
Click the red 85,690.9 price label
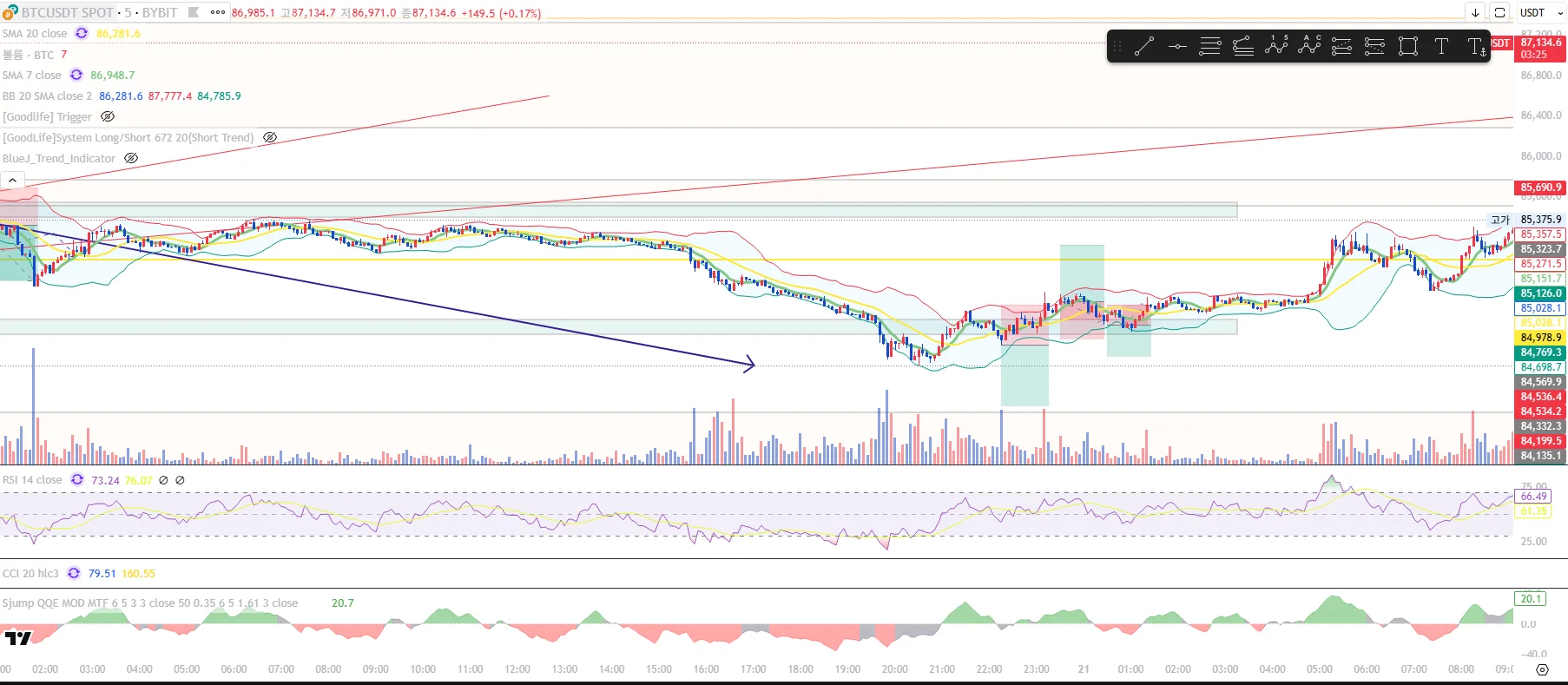(1540, 188)
